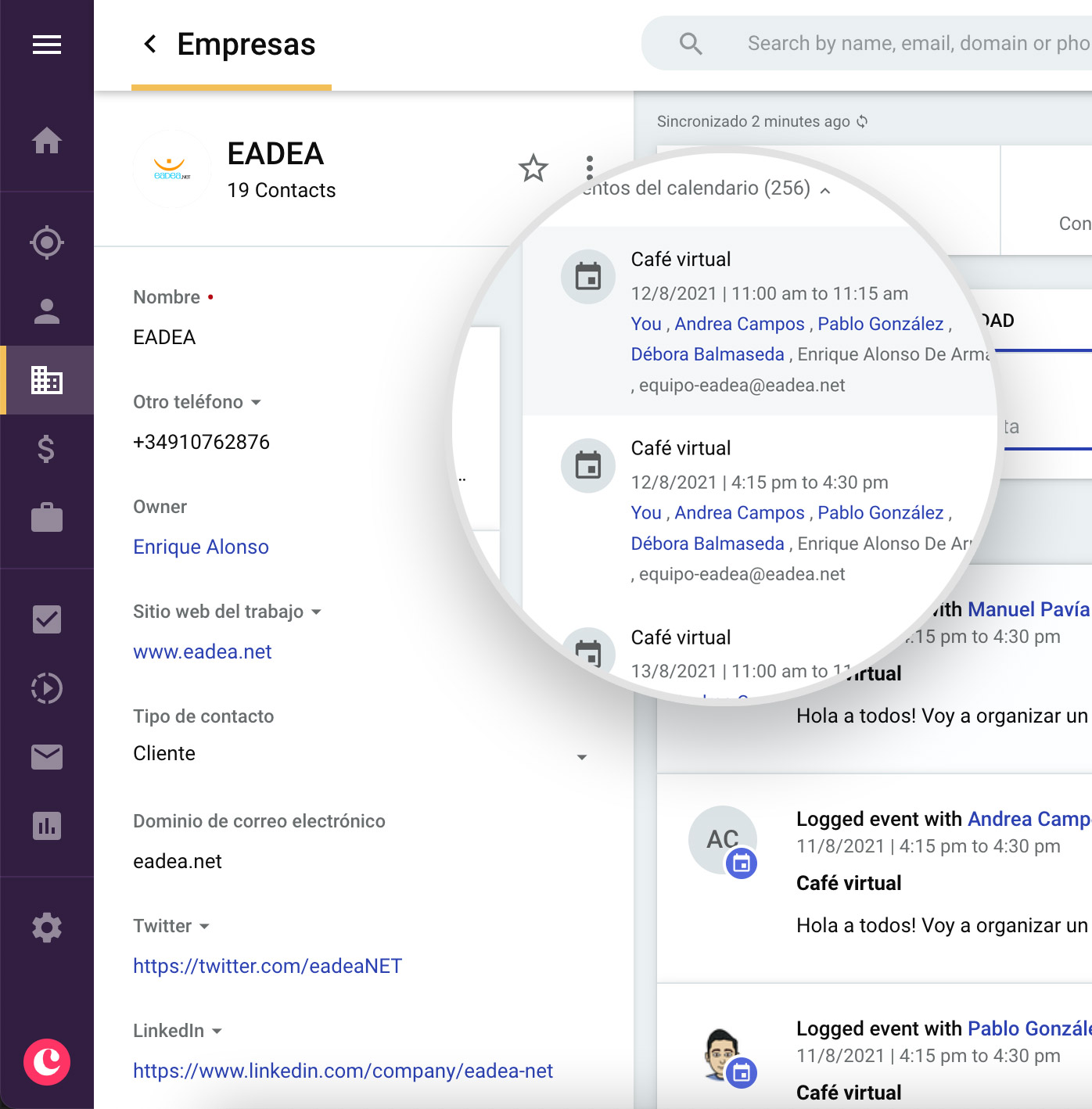Click the search by name input field

(915, 43)
